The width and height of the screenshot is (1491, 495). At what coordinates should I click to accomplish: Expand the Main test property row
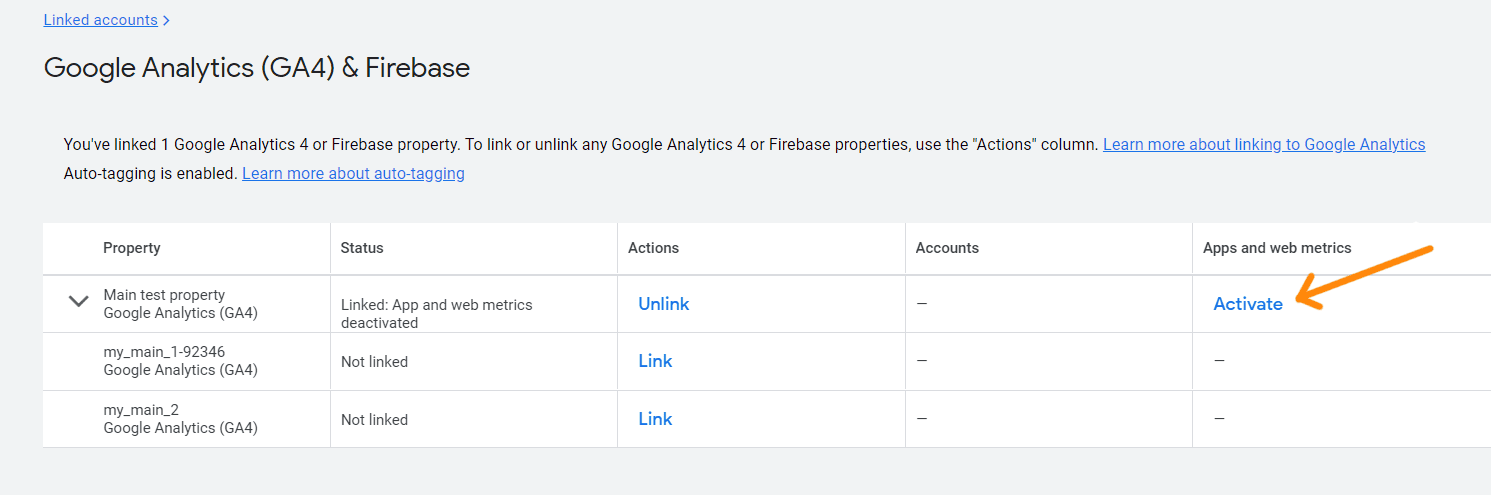[x=78, y=301]
